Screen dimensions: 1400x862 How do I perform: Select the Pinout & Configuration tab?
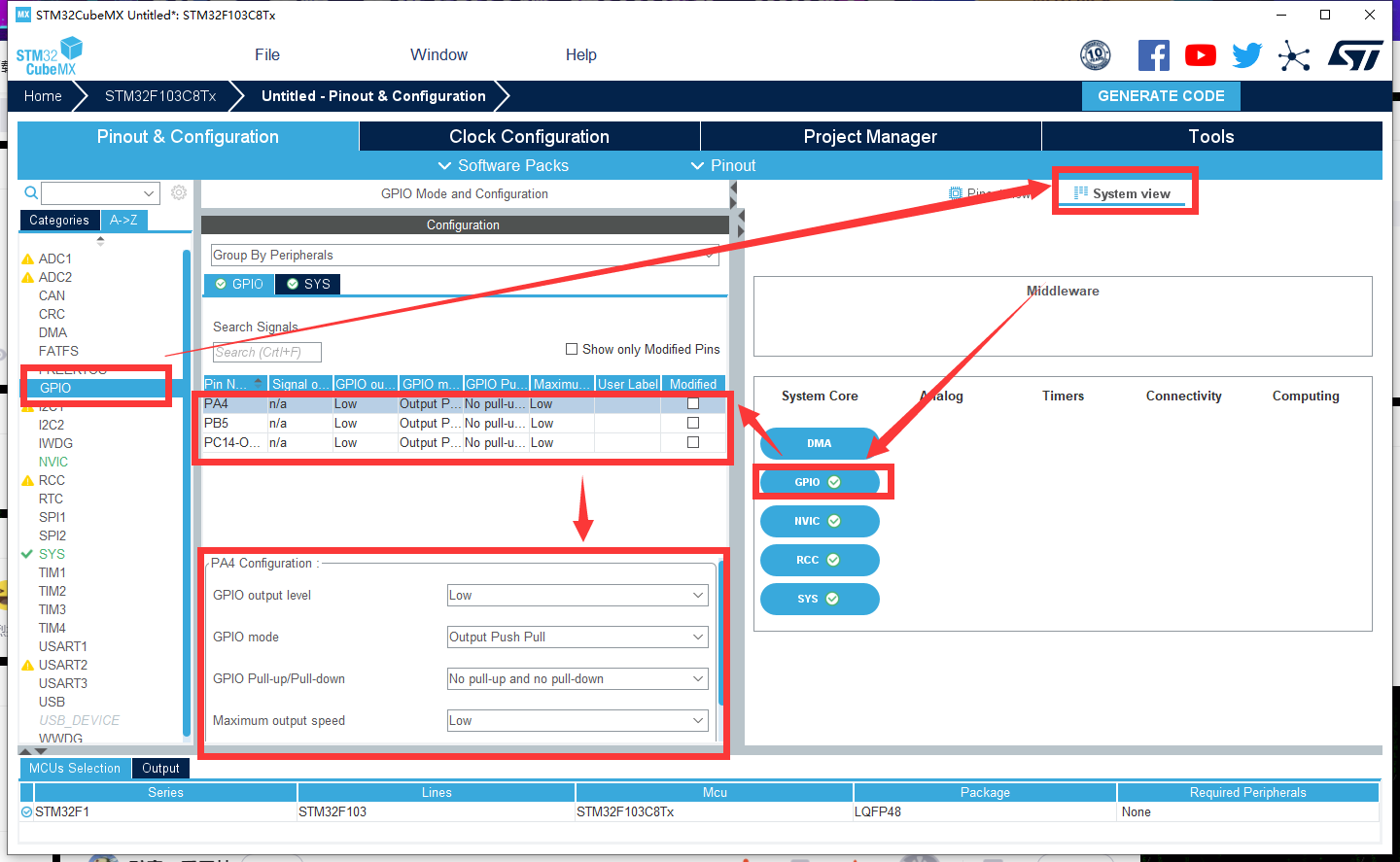pyautogui.click(x=188, y=136)
